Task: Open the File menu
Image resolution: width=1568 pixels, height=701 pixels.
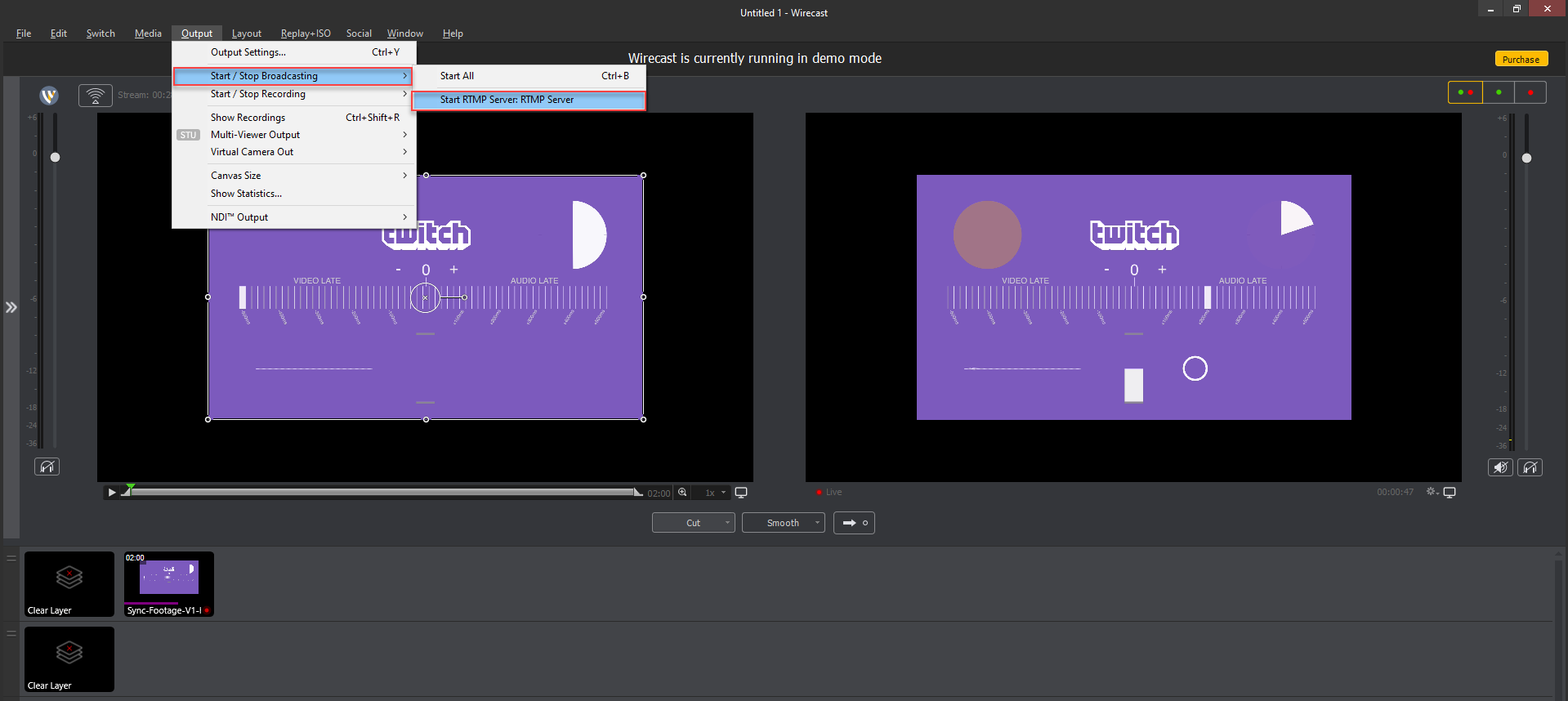Action: 24,33
